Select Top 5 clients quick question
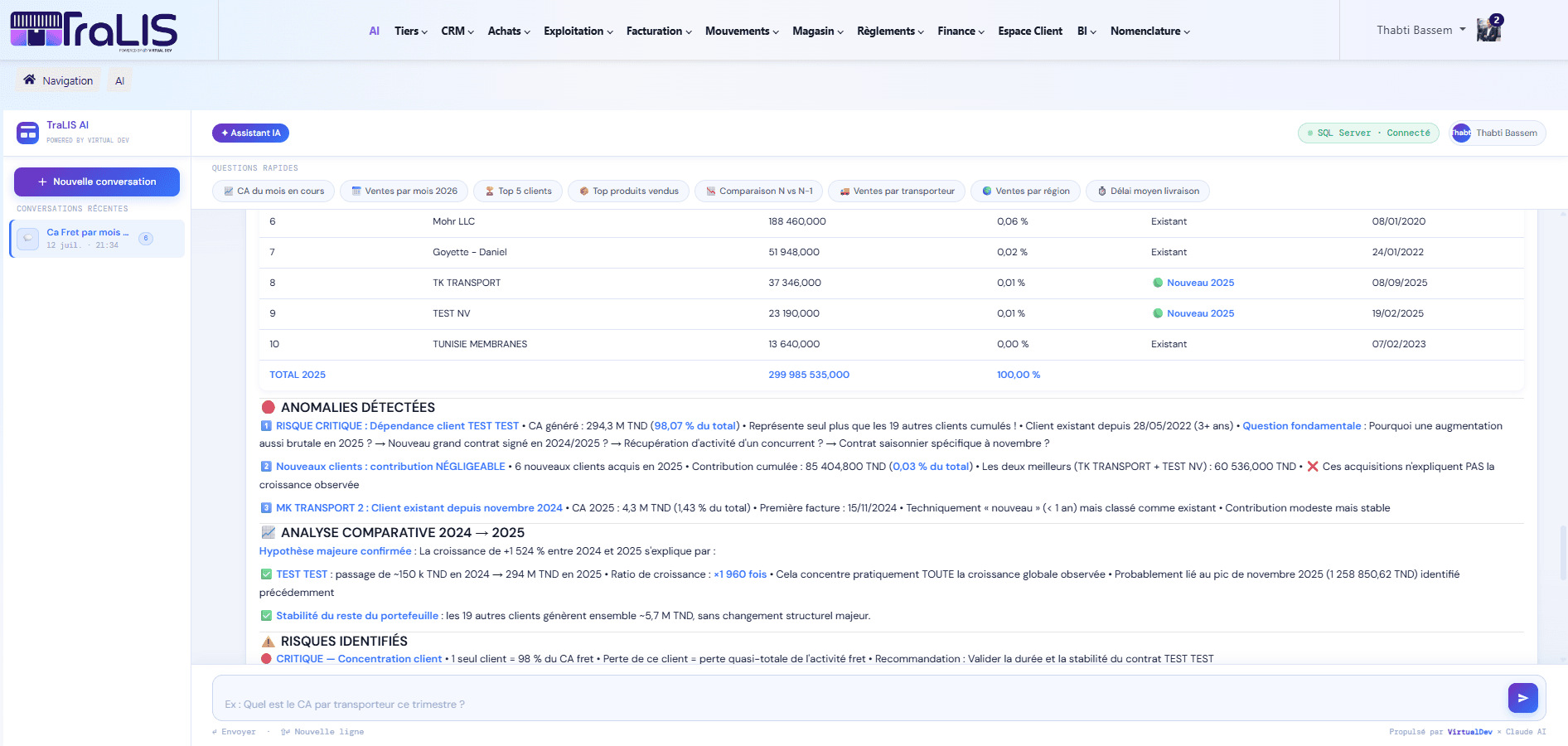The width and height of the screenshot is (1568, 746). tap(518, 191)
